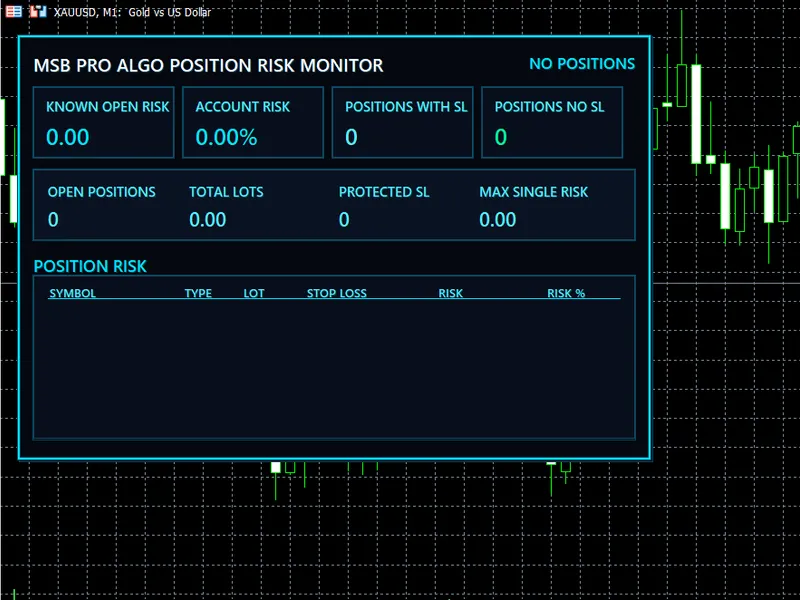Screen dimensions: 800x600
Task: Click the POSITIONS WITH SL label
Action: 406,107
